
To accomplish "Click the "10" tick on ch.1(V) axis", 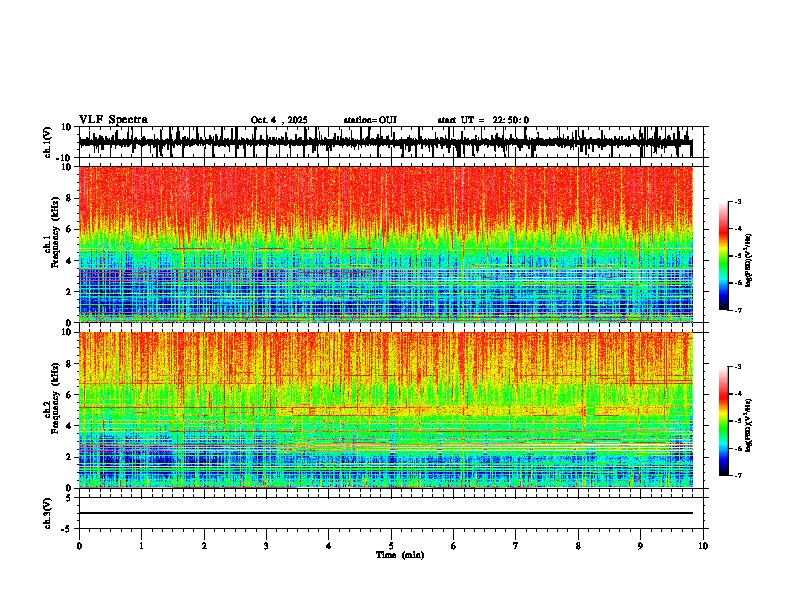I will coord(67,127).
